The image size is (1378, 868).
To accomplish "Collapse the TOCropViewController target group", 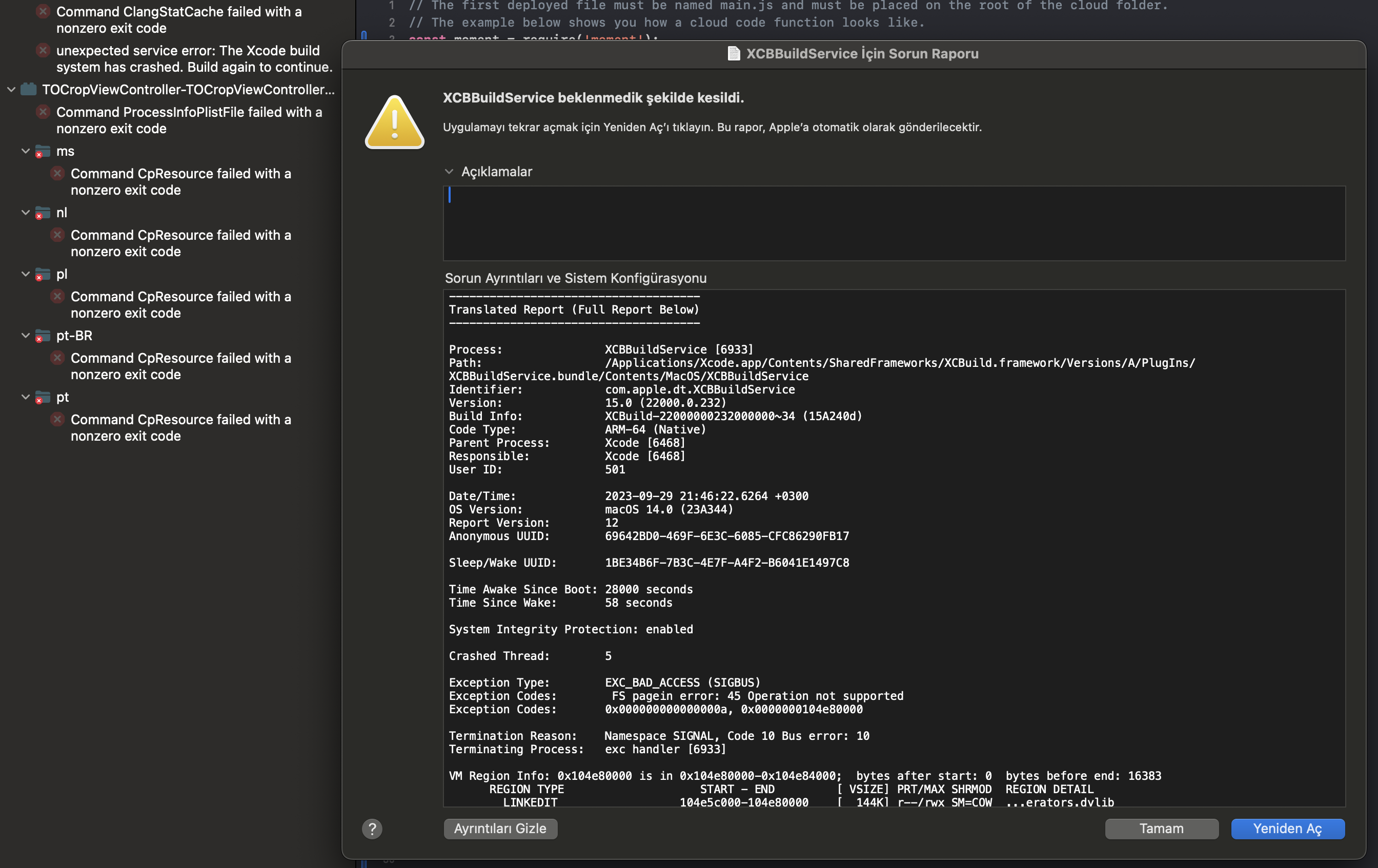I will (x=11, y=90).
